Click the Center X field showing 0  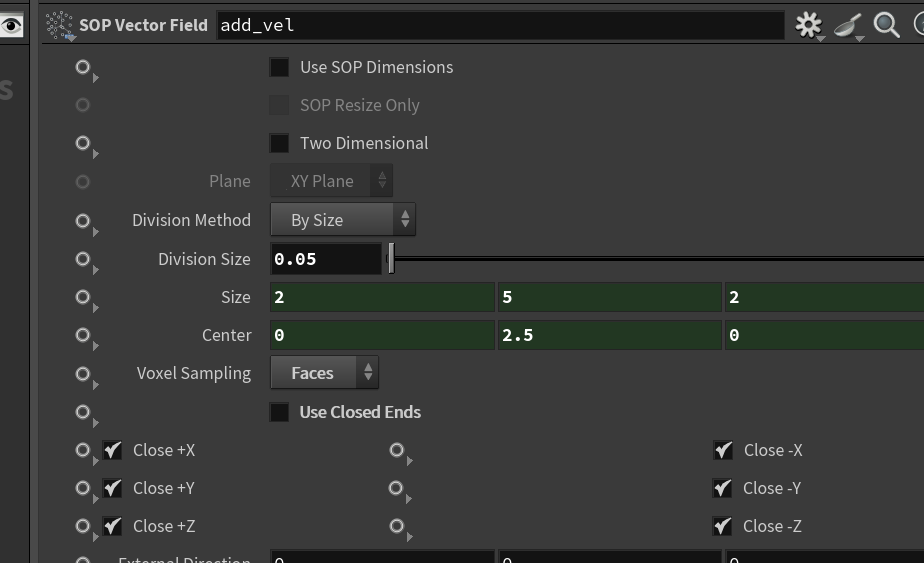click(x=382, y=335)
